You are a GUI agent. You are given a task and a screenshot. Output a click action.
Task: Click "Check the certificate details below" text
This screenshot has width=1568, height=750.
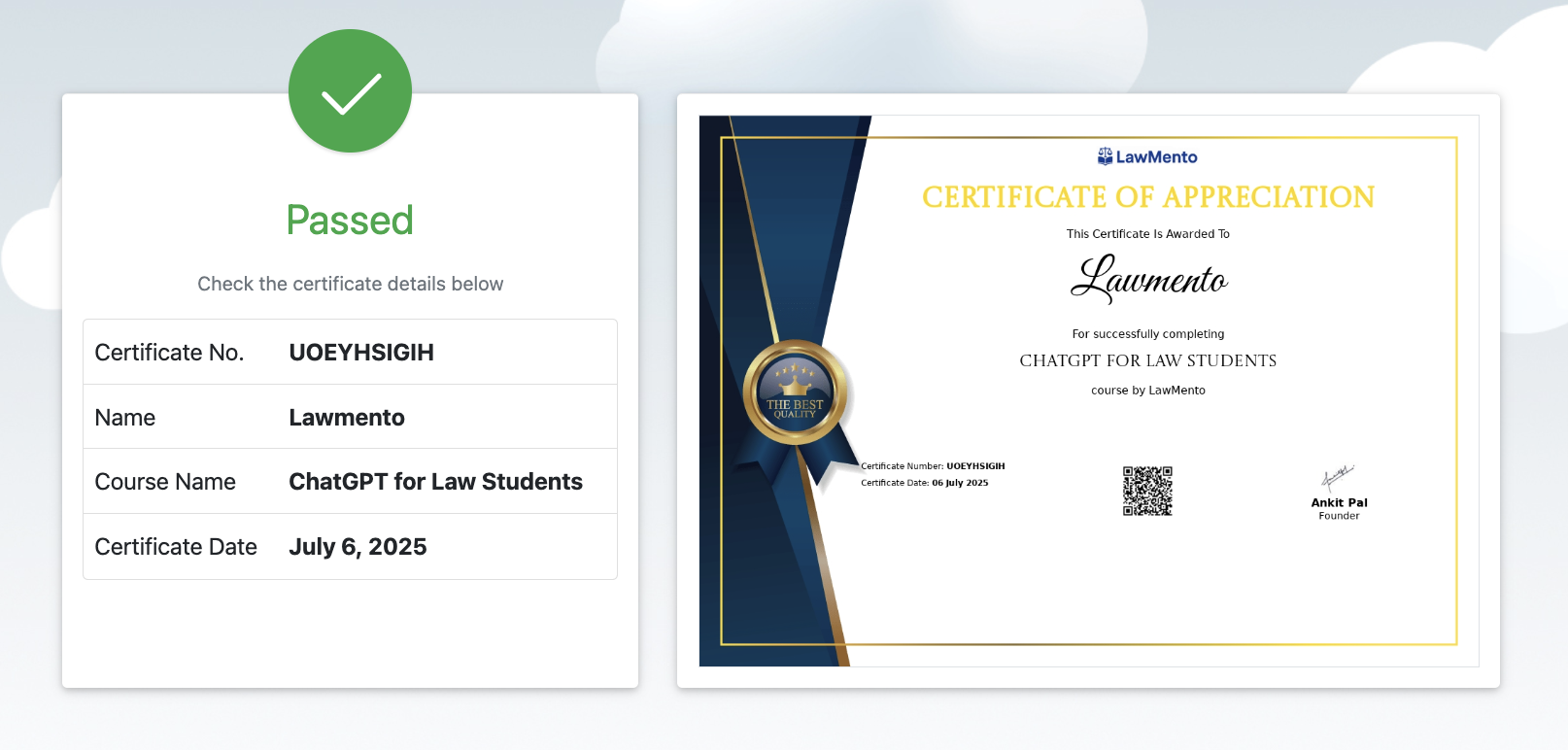click(351, 284)
